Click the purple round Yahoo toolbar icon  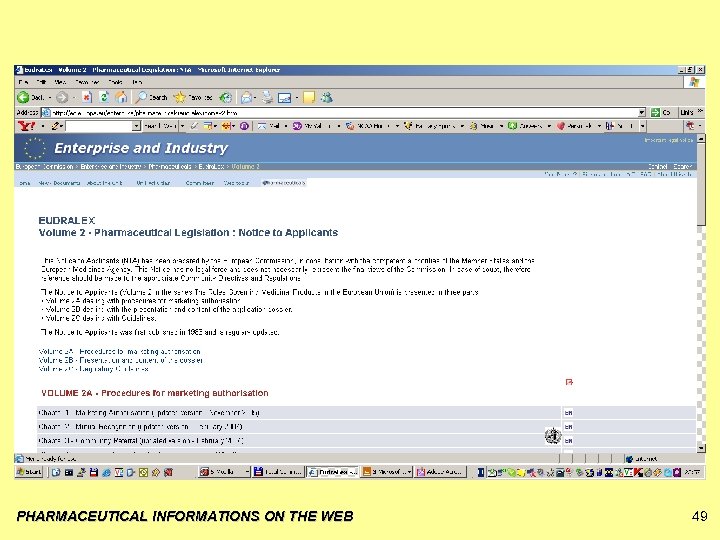244,126
